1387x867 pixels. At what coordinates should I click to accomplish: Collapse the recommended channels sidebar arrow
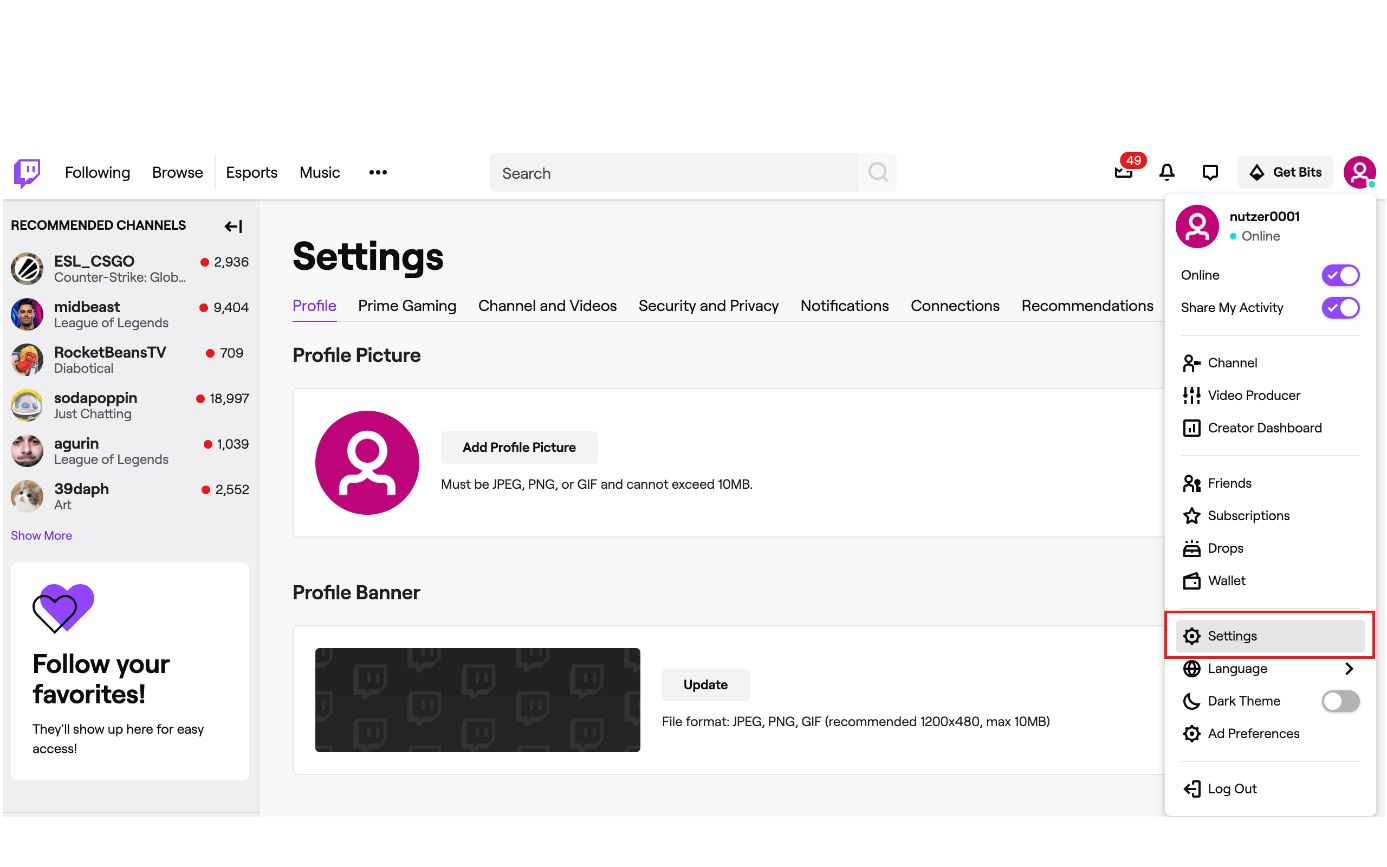pos(233,226)
